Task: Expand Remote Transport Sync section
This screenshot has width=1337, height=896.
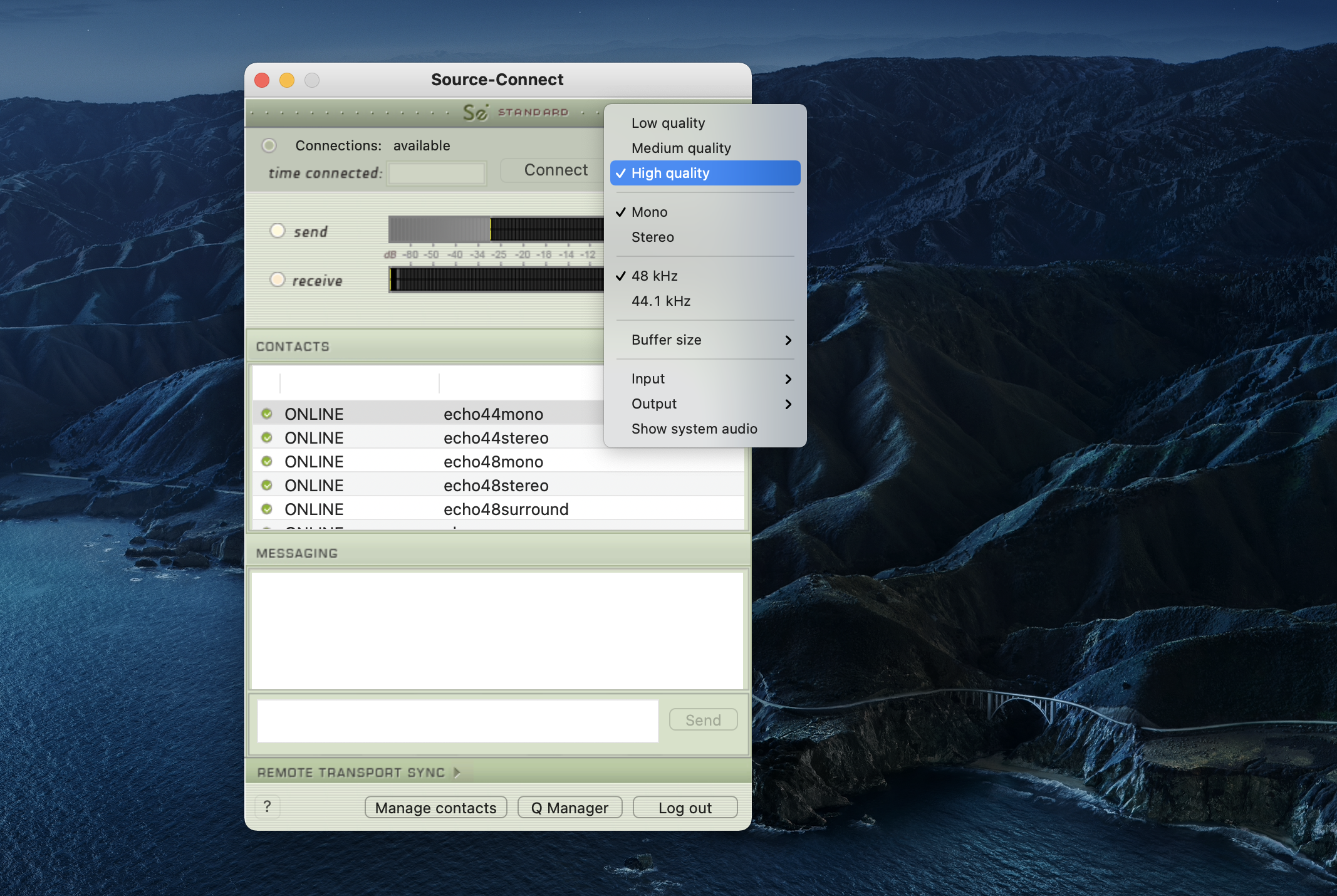Action: tap(457, 773)
